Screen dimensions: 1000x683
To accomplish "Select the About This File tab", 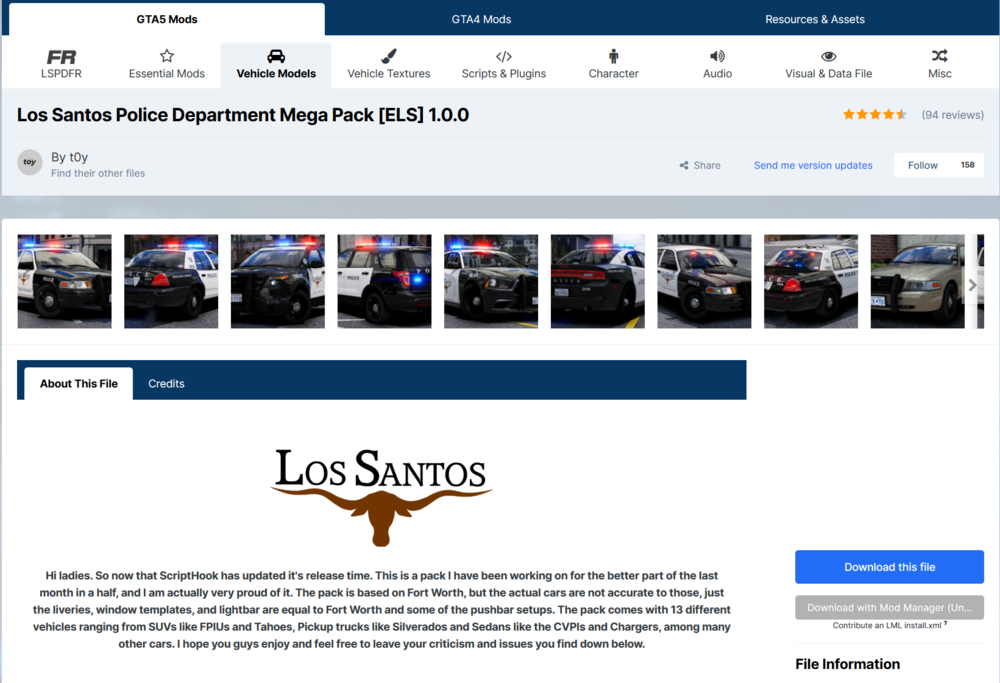I will coord(78,383).
